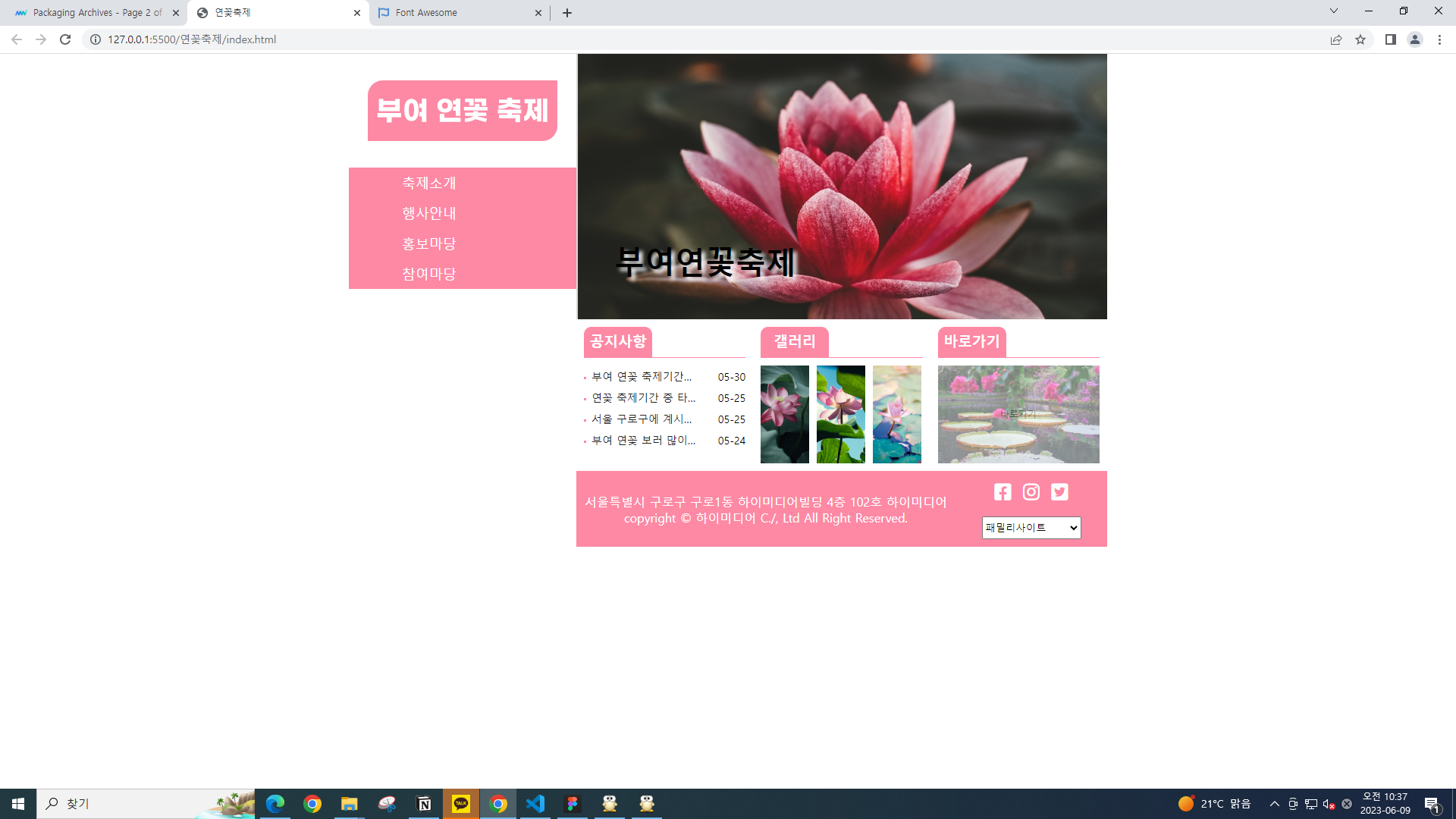Viewport: 1456px width, 819px height.
Task: Toggle the browser side panel
Action: (x=1390, y=39)
